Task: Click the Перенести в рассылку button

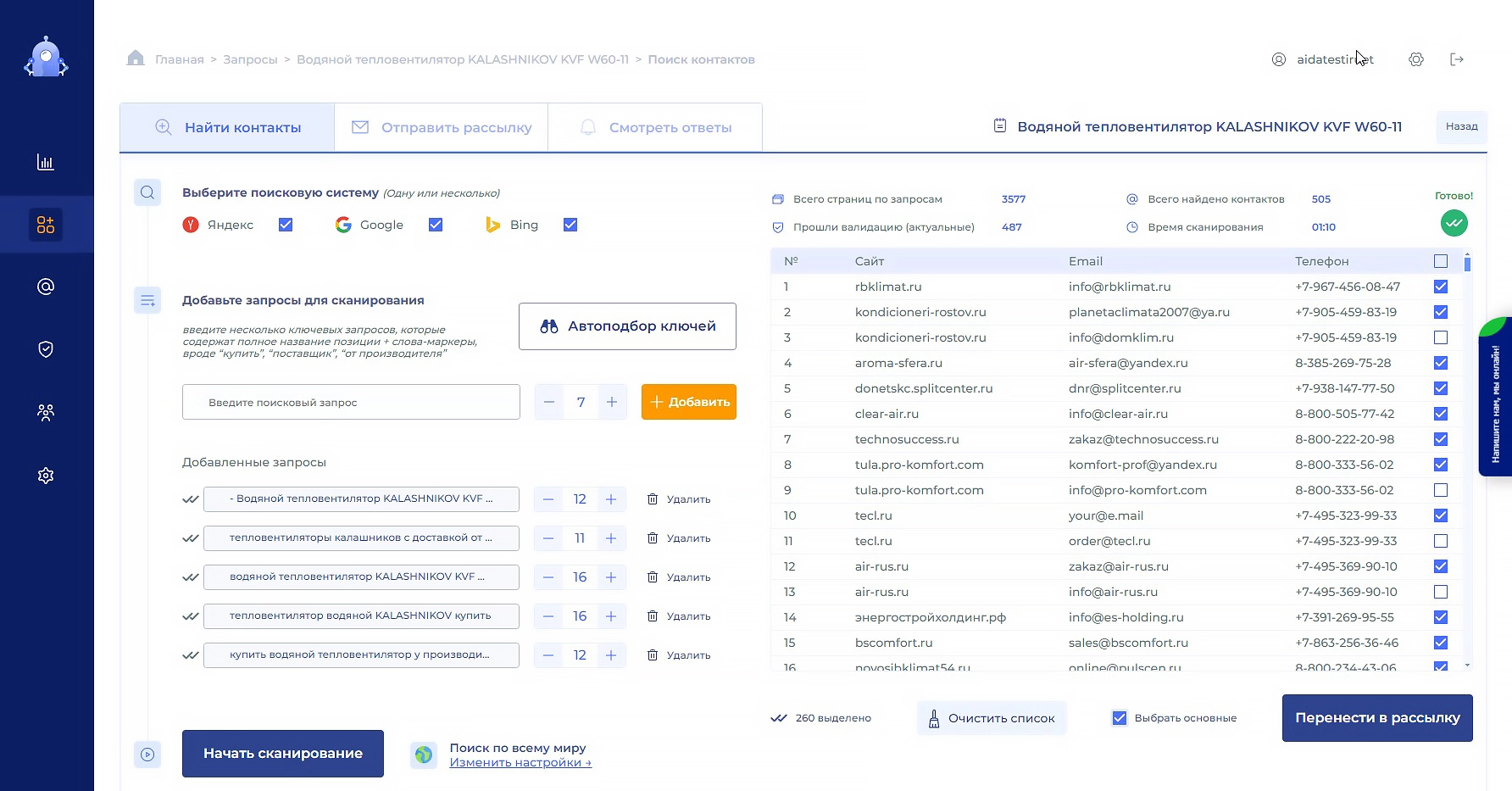Action: coord(1376,718)
